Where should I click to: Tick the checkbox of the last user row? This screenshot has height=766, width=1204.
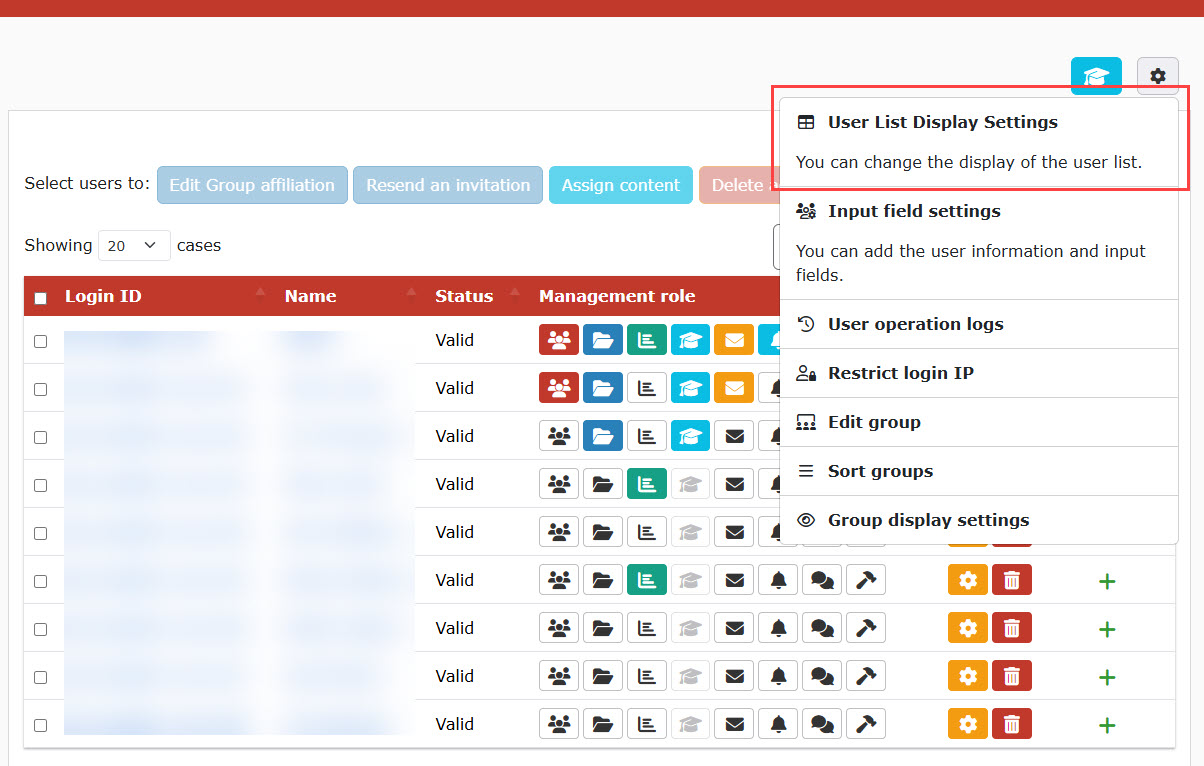[41, 725]
